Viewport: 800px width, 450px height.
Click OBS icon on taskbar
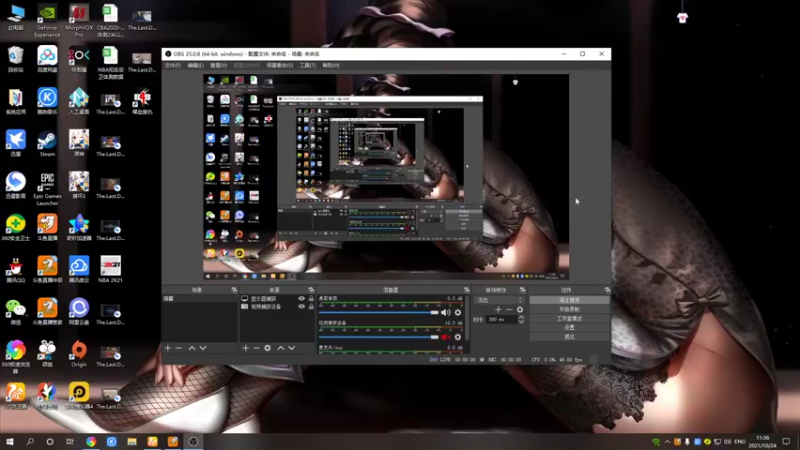pyautogui.click(x=193, y=441)
